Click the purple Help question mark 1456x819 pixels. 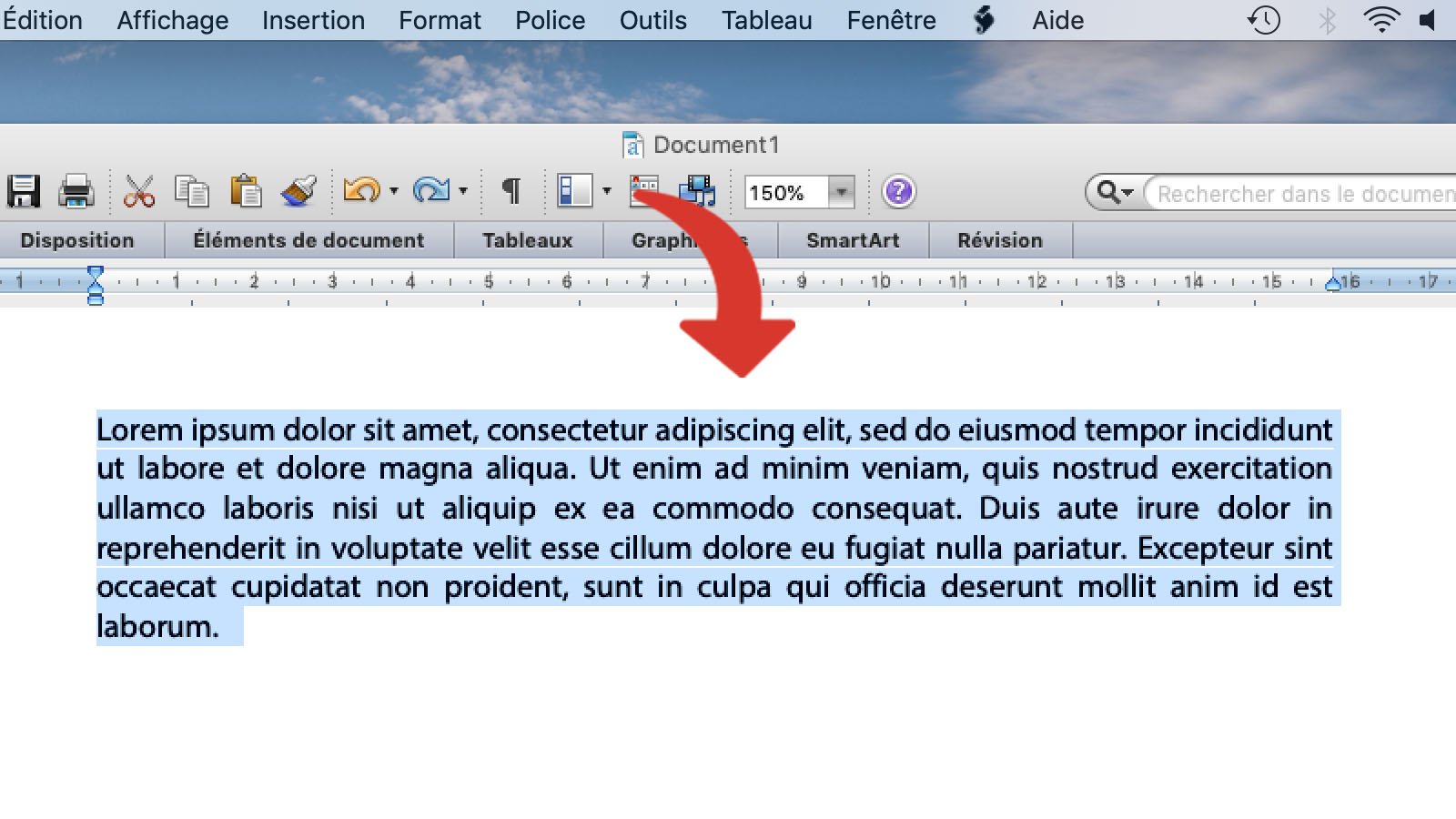point(899,191)
